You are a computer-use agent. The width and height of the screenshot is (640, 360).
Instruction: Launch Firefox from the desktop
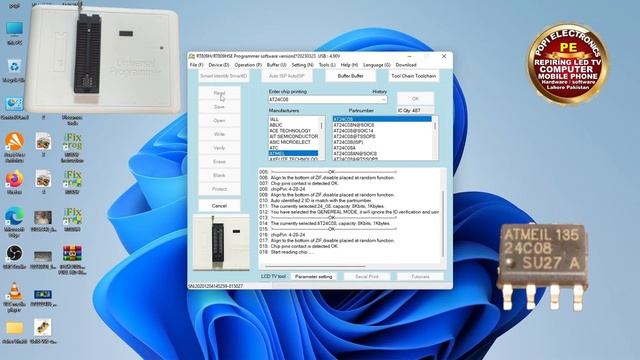[14, 179]
